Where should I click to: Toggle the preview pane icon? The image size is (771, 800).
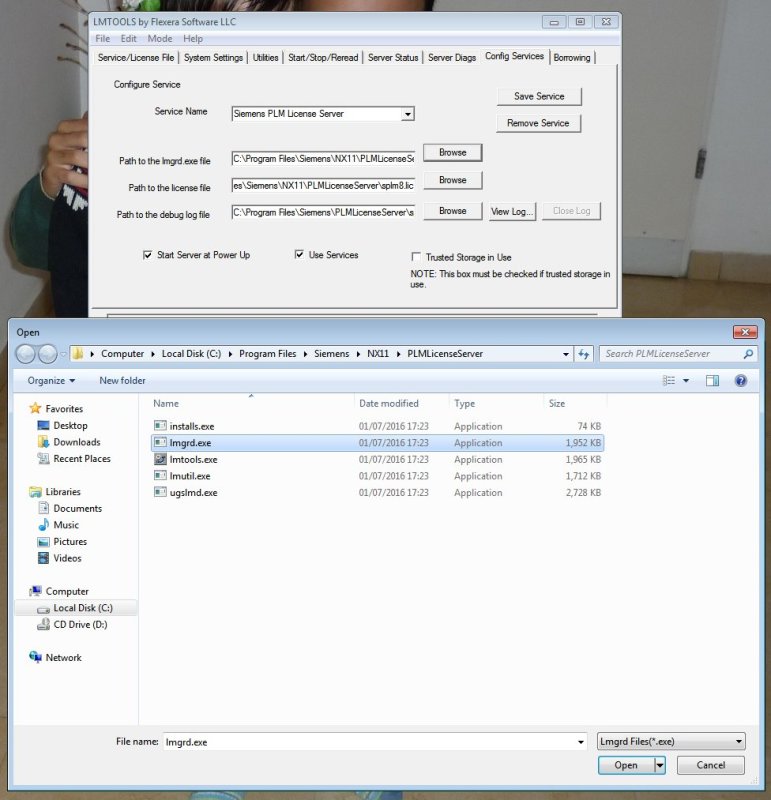click(x=712, y=381)
